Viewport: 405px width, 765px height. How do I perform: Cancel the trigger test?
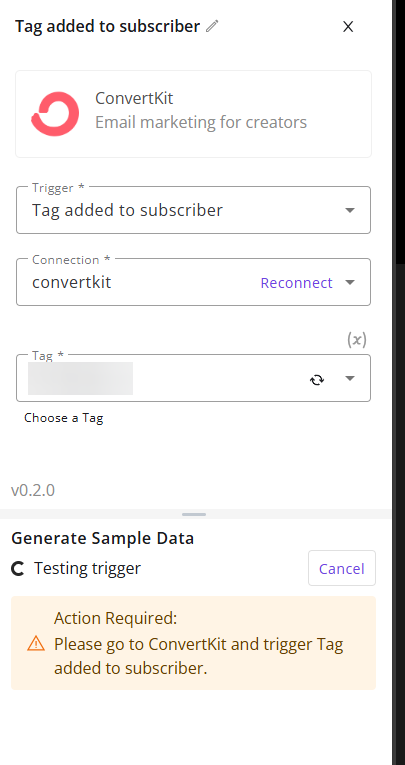(342, 568)
